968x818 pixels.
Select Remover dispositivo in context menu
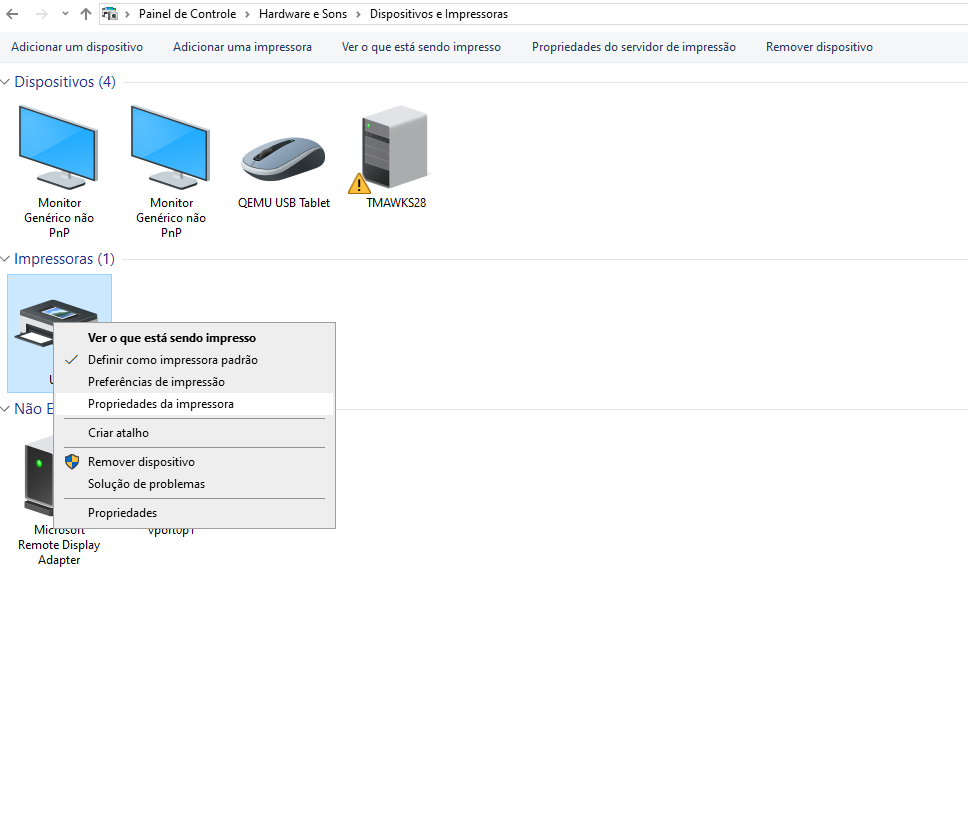(141, 462)
